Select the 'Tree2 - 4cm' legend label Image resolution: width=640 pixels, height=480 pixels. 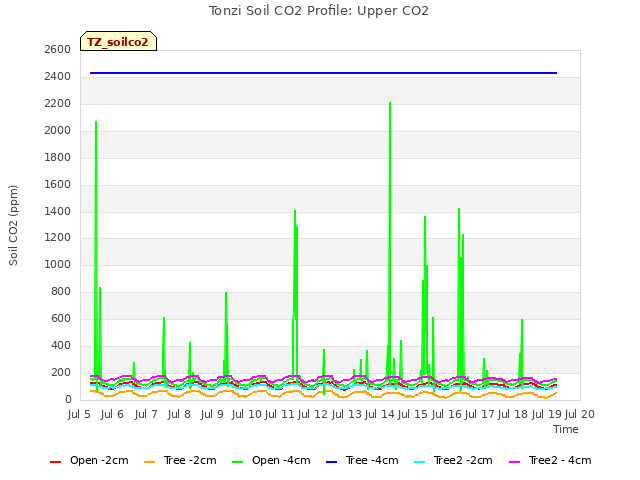pos(560,460)
